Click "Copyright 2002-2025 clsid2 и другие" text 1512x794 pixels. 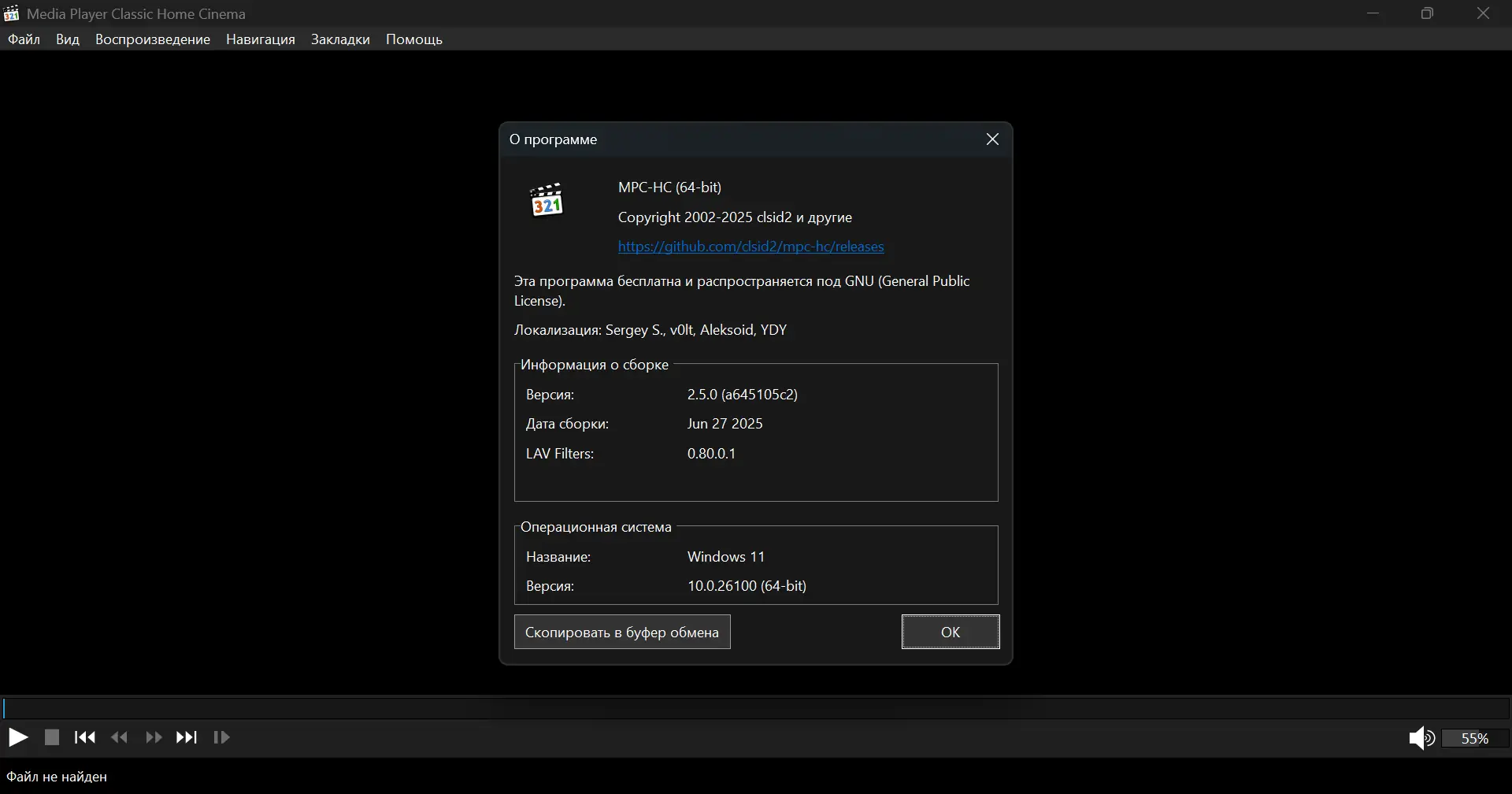click(736, 217)
